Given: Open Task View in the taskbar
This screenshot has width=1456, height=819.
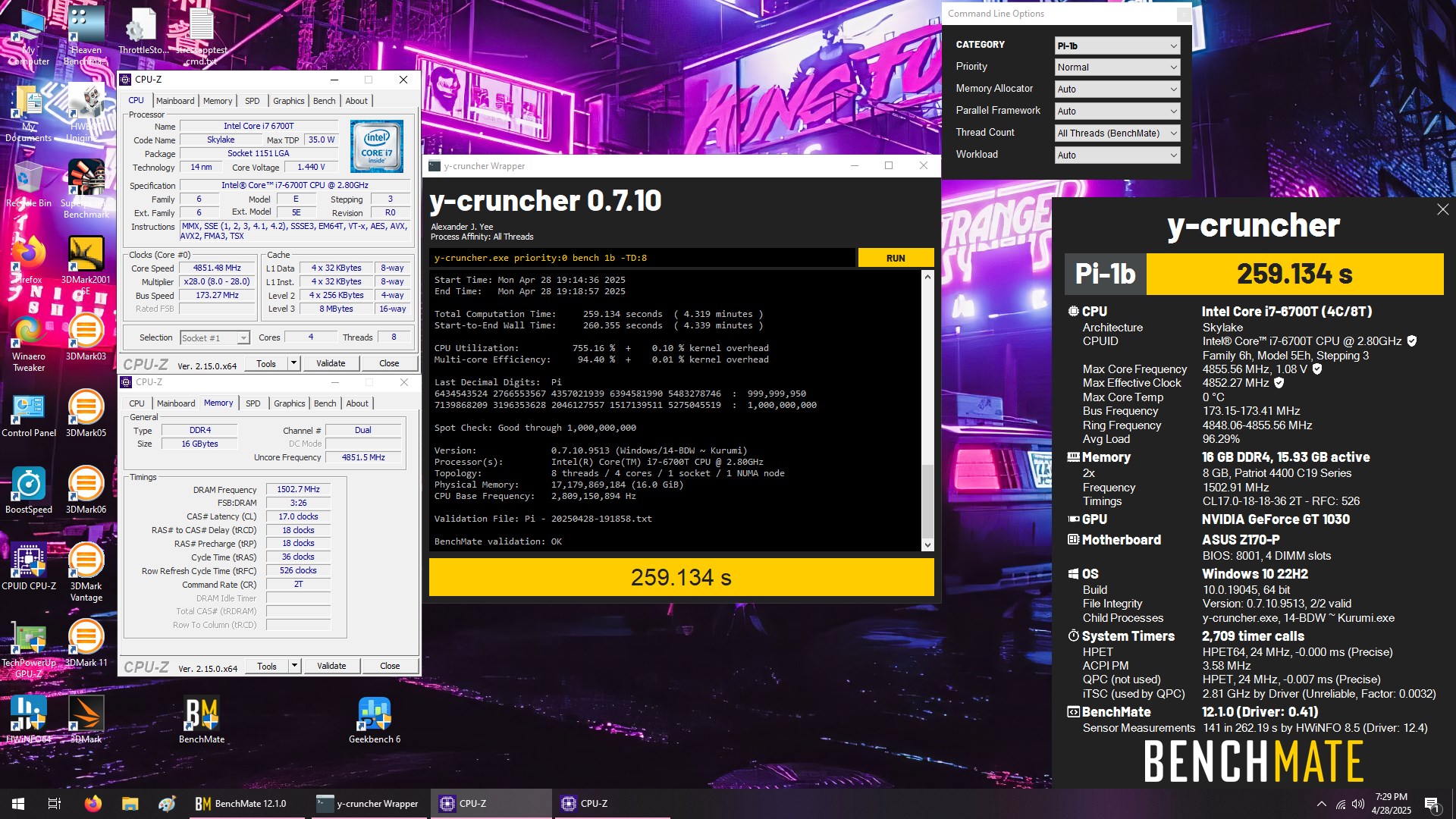Looking at the screenshot, I should pyautogui.click(x=55, y=804).
